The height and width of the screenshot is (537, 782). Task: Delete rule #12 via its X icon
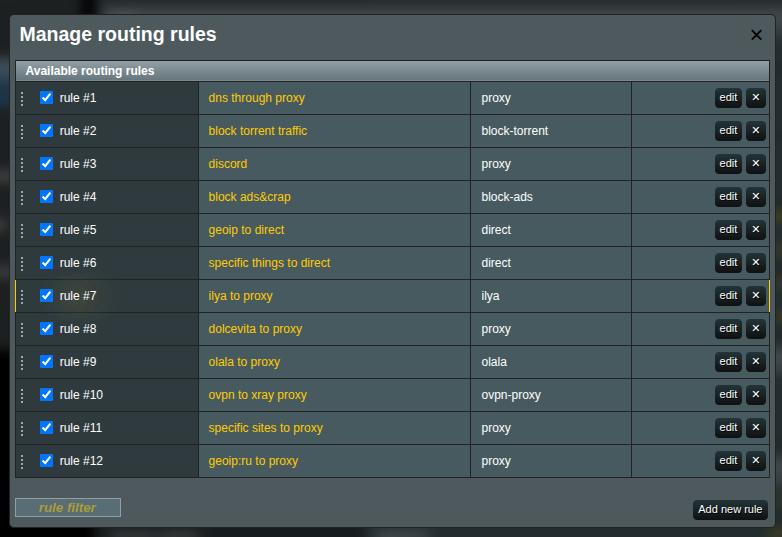pyautogui.click(x=755, y=461)
